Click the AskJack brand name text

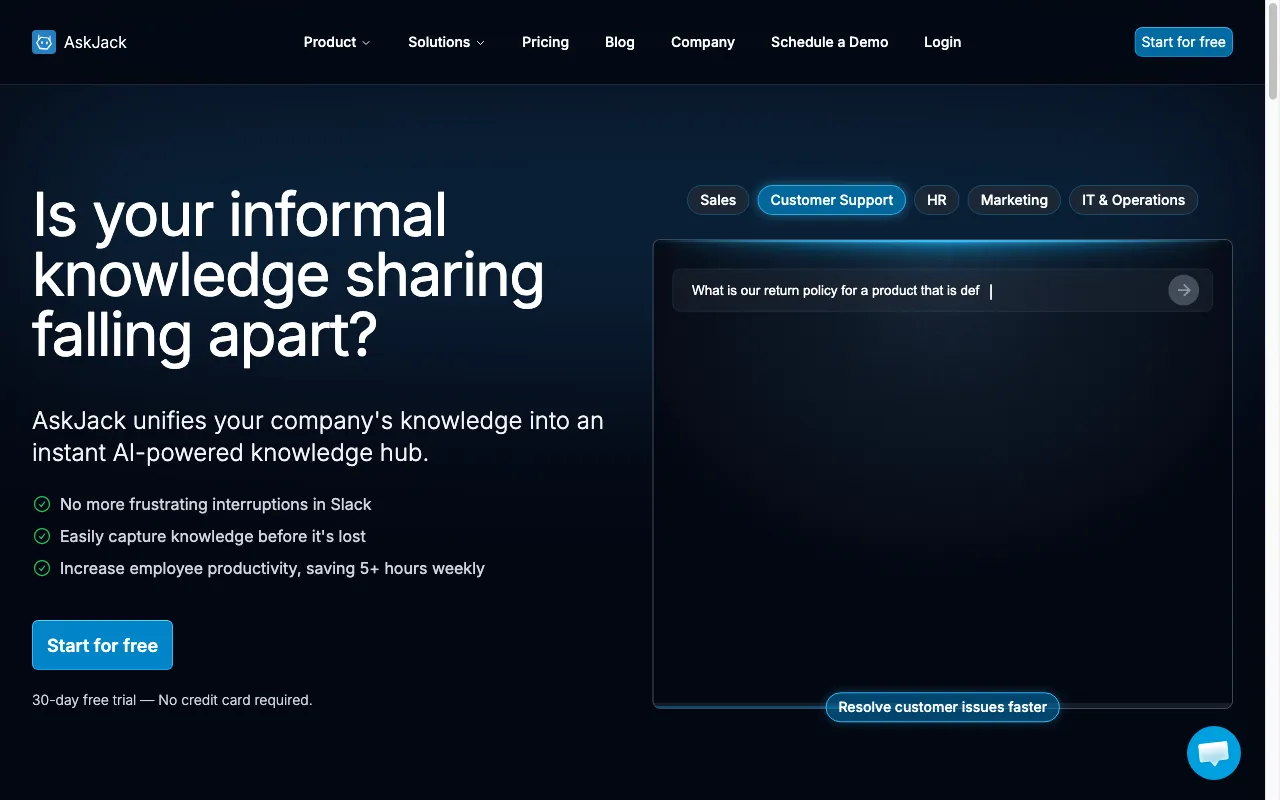(x=95, y=42)
